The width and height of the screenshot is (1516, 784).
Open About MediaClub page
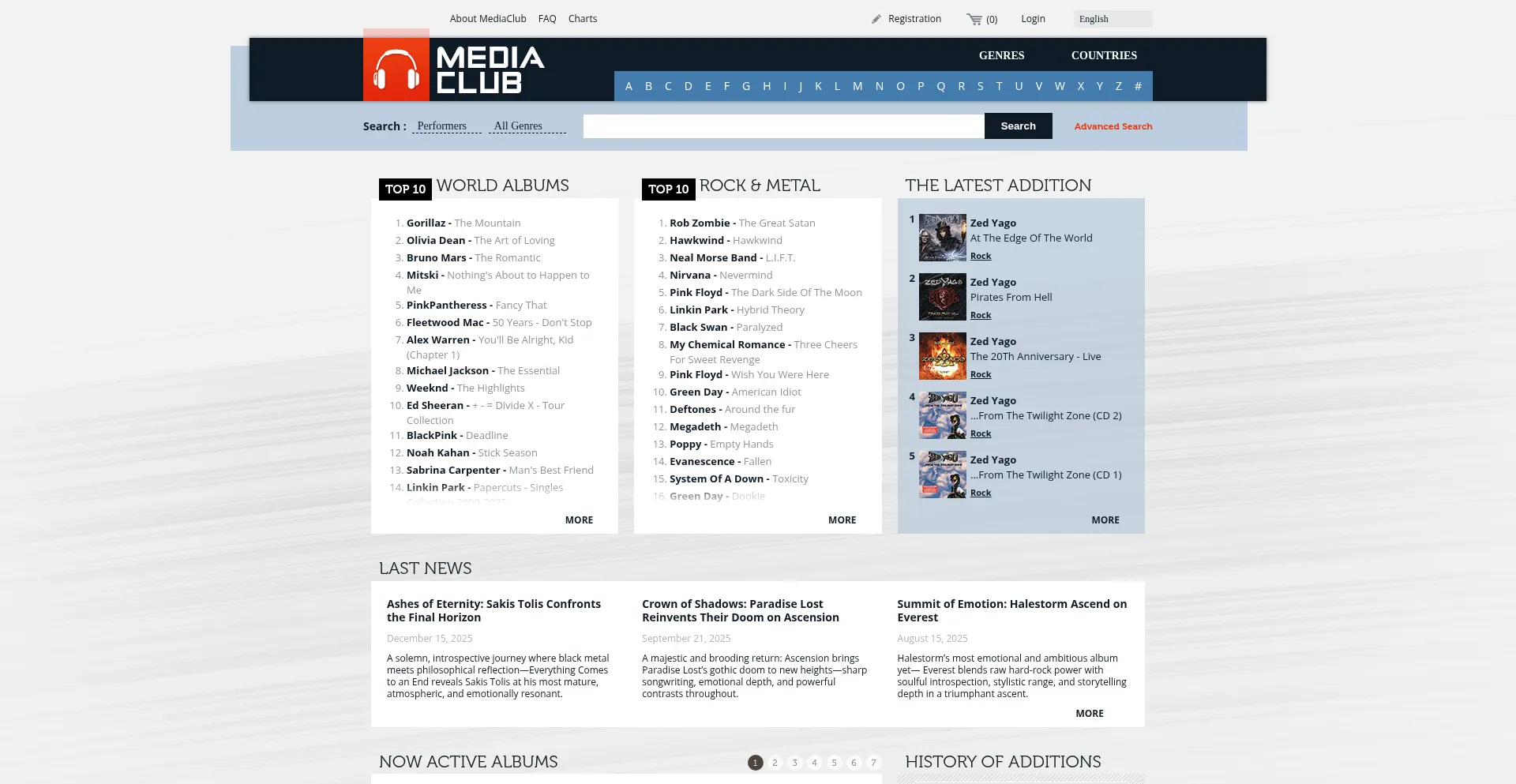[x=488, y=19]
